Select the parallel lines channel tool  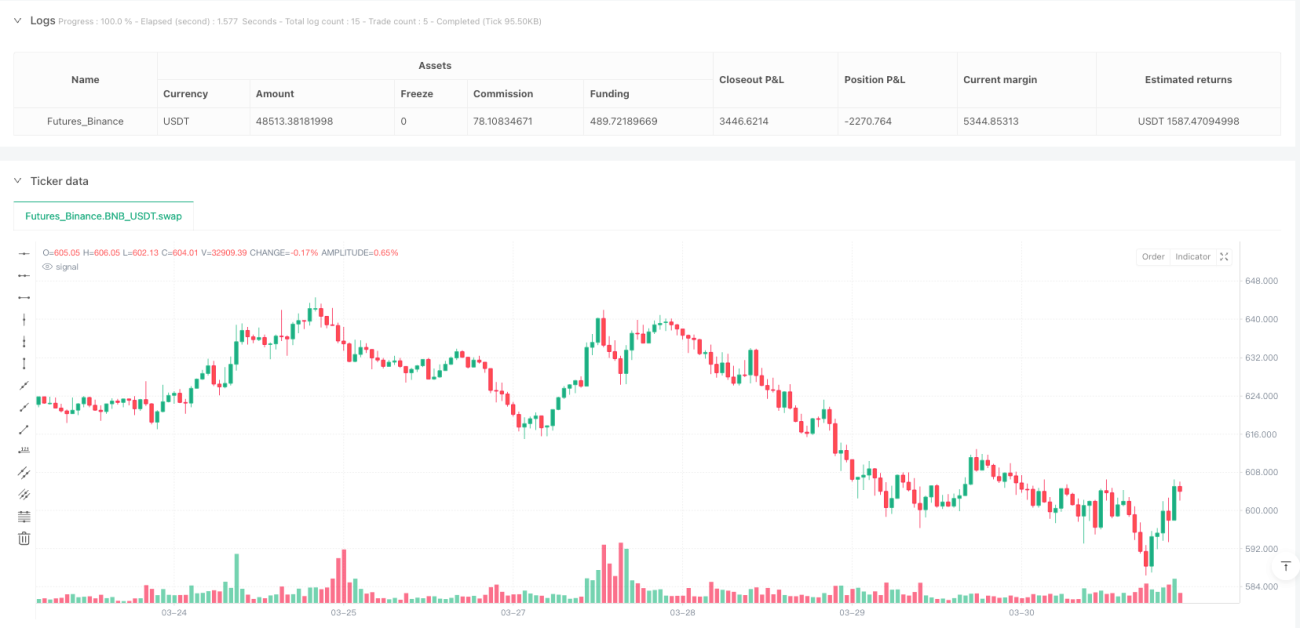click(x=25, y=472)
